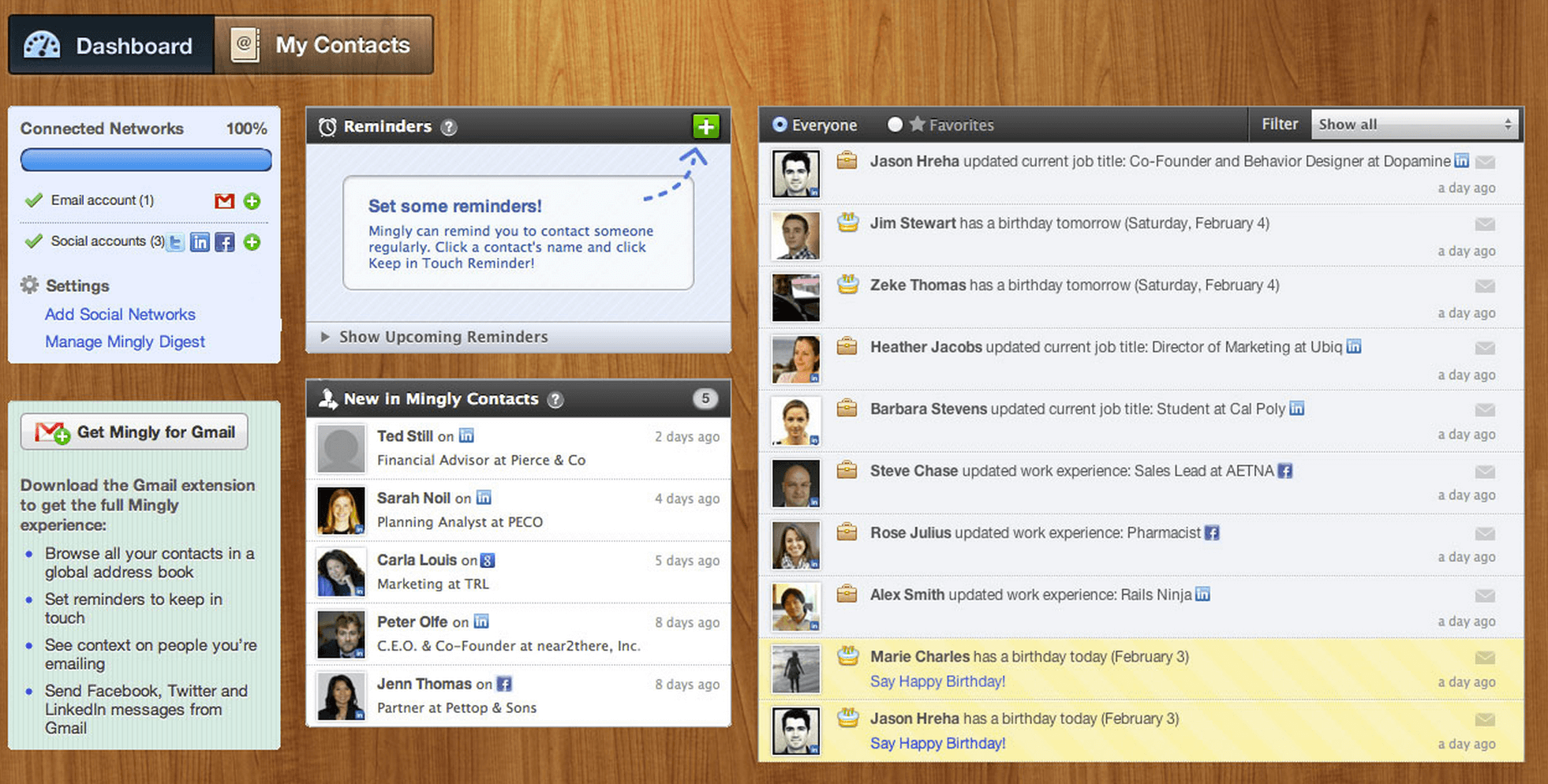Open Add Social Networks link
This screenshot has width=1548, height=784.
120,314
